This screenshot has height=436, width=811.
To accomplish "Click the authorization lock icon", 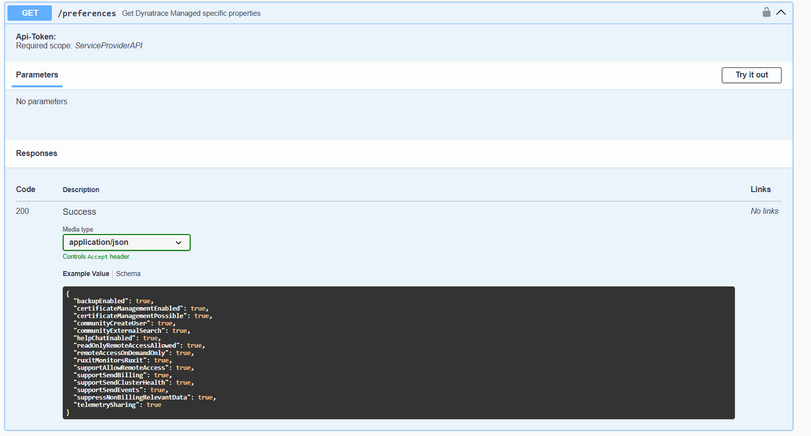I will click(x=767, y=13).
